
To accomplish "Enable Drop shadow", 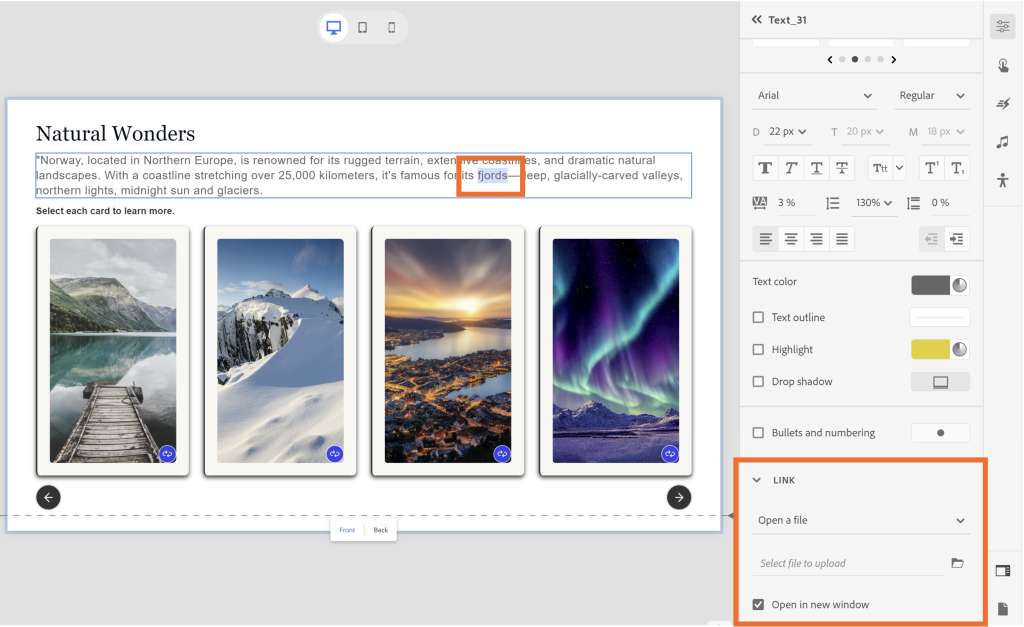I will coord(757,381).
